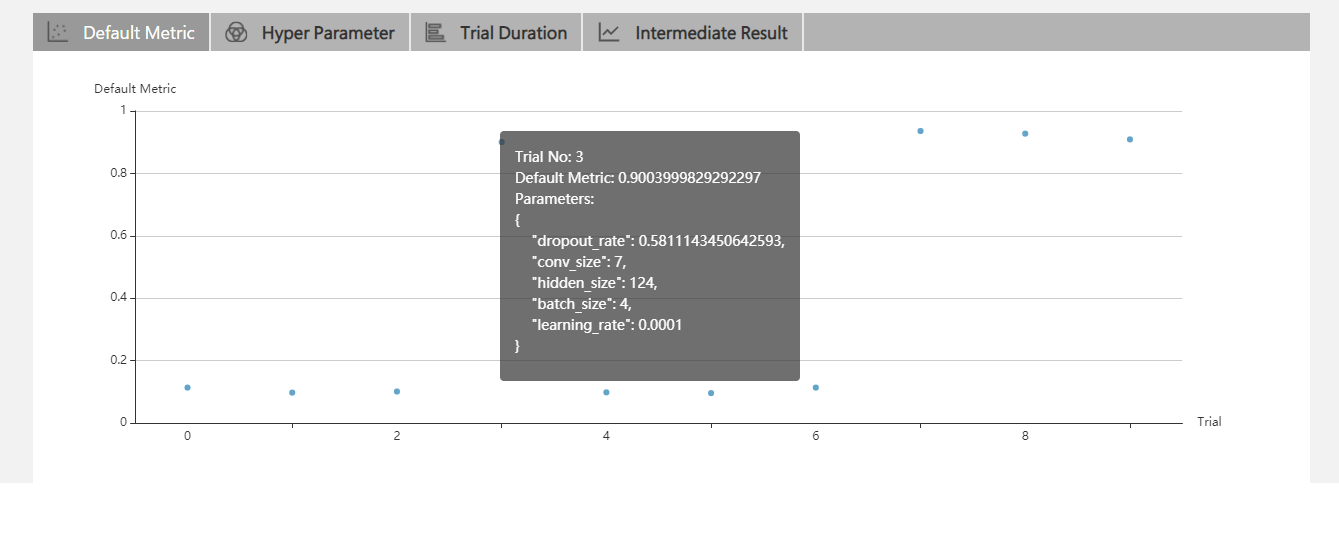Viewport: 1339px width, 549px height.
Task: Click the learning_rate line in the tooltip
Action: click(x=607, y=325)
